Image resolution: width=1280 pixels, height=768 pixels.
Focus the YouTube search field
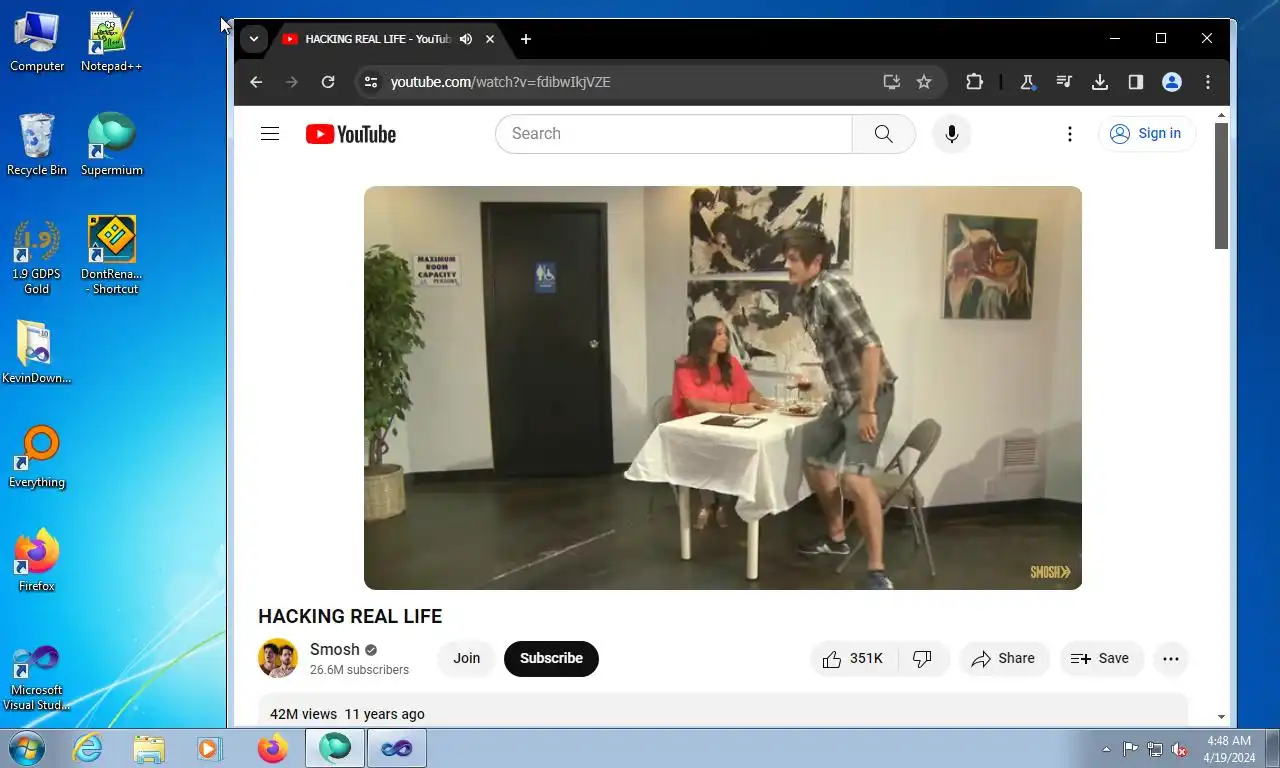(674, 134)
